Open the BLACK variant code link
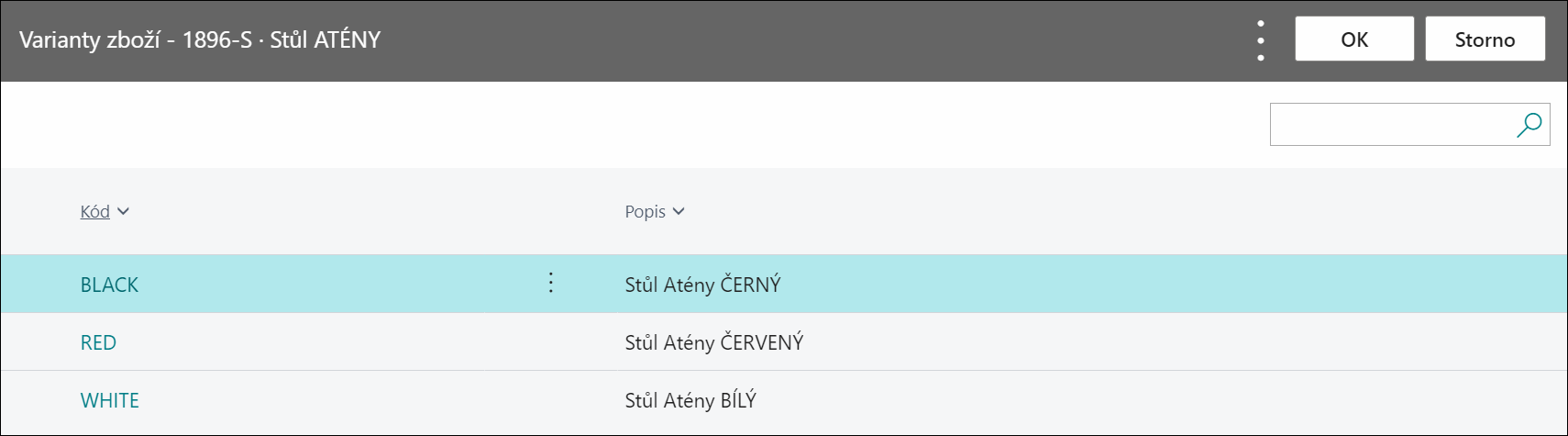 click(109, 285)
